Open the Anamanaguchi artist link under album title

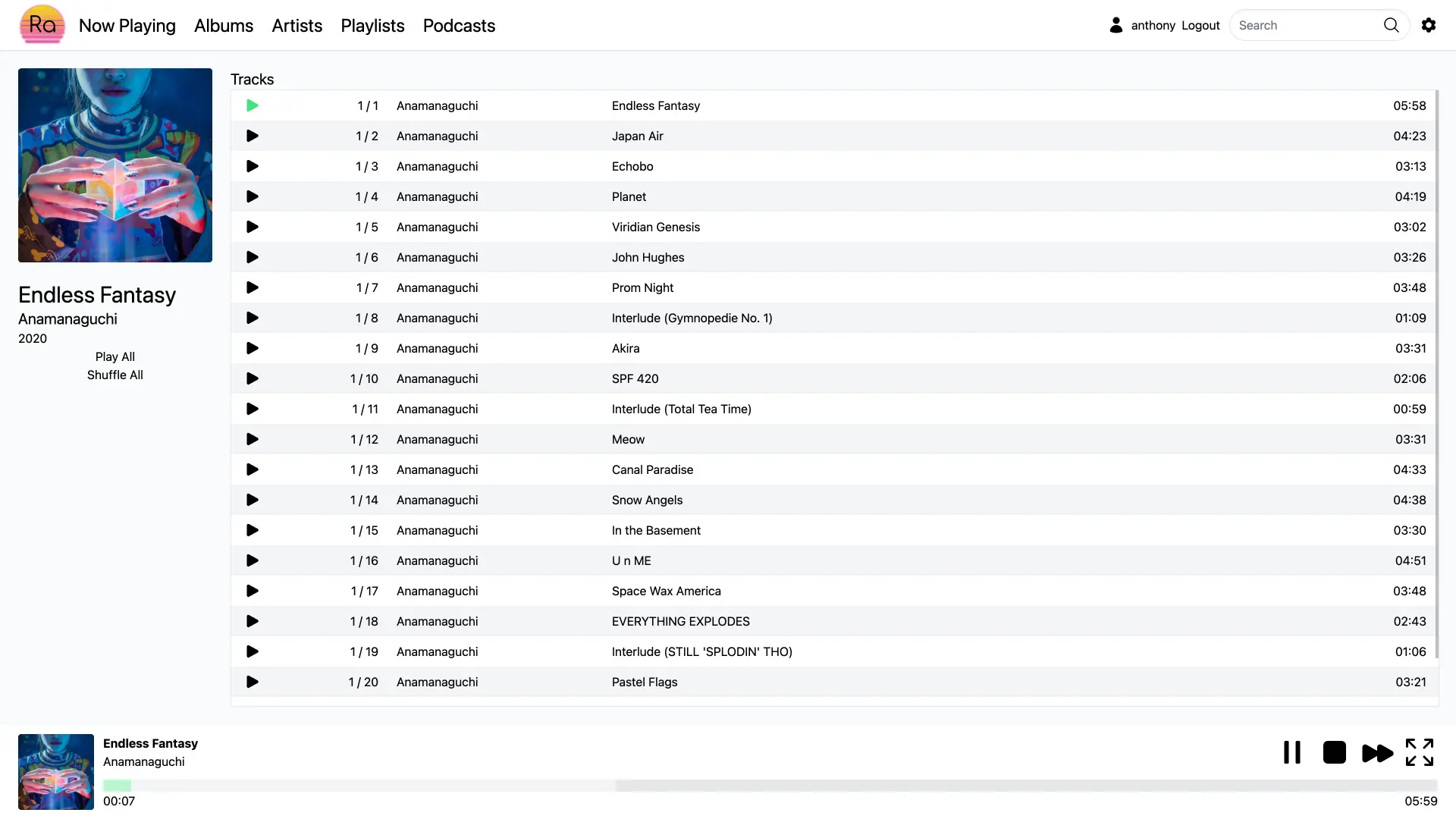tap(68, 319)
